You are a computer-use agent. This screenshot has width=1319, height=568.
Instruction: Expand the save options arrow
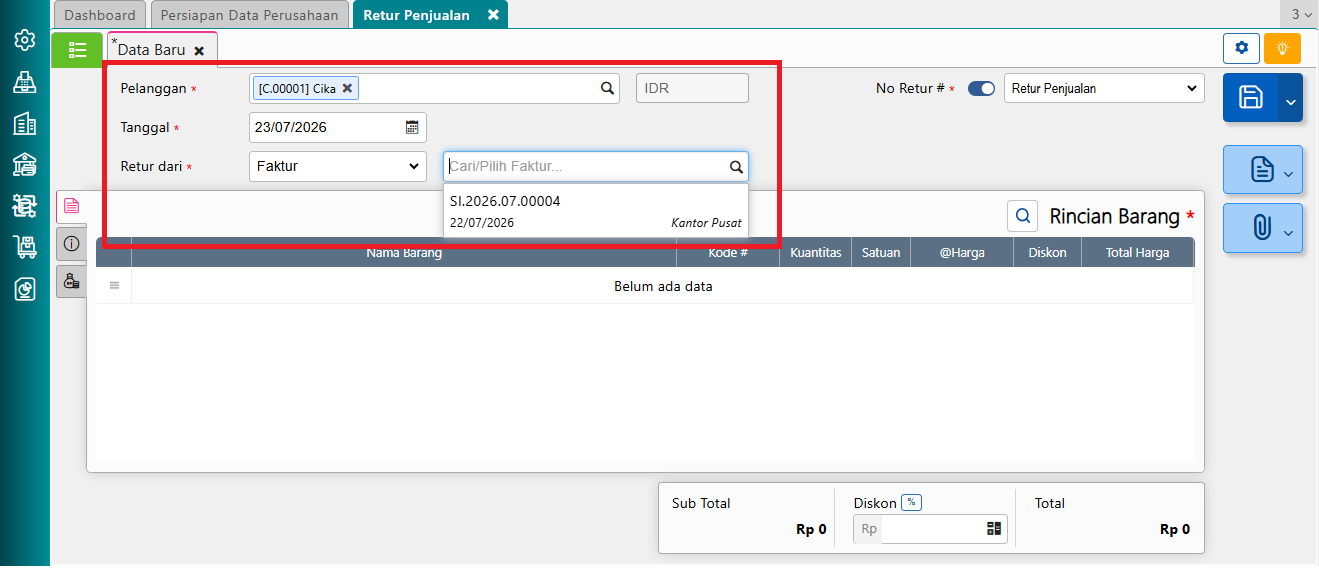point(1291,99)
